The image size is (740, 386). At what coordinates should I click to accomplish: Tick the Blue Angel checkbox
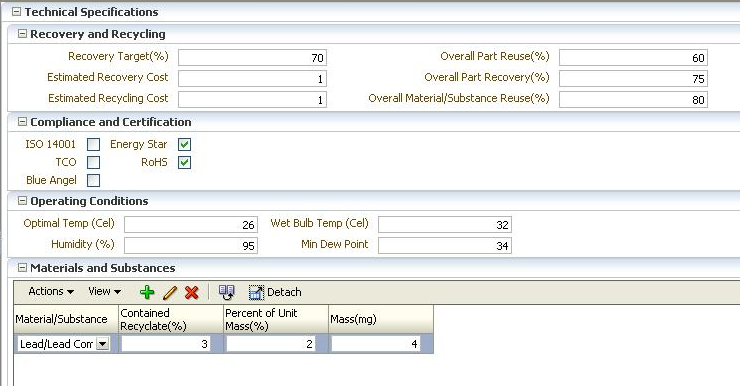click(x=93, y=180)
